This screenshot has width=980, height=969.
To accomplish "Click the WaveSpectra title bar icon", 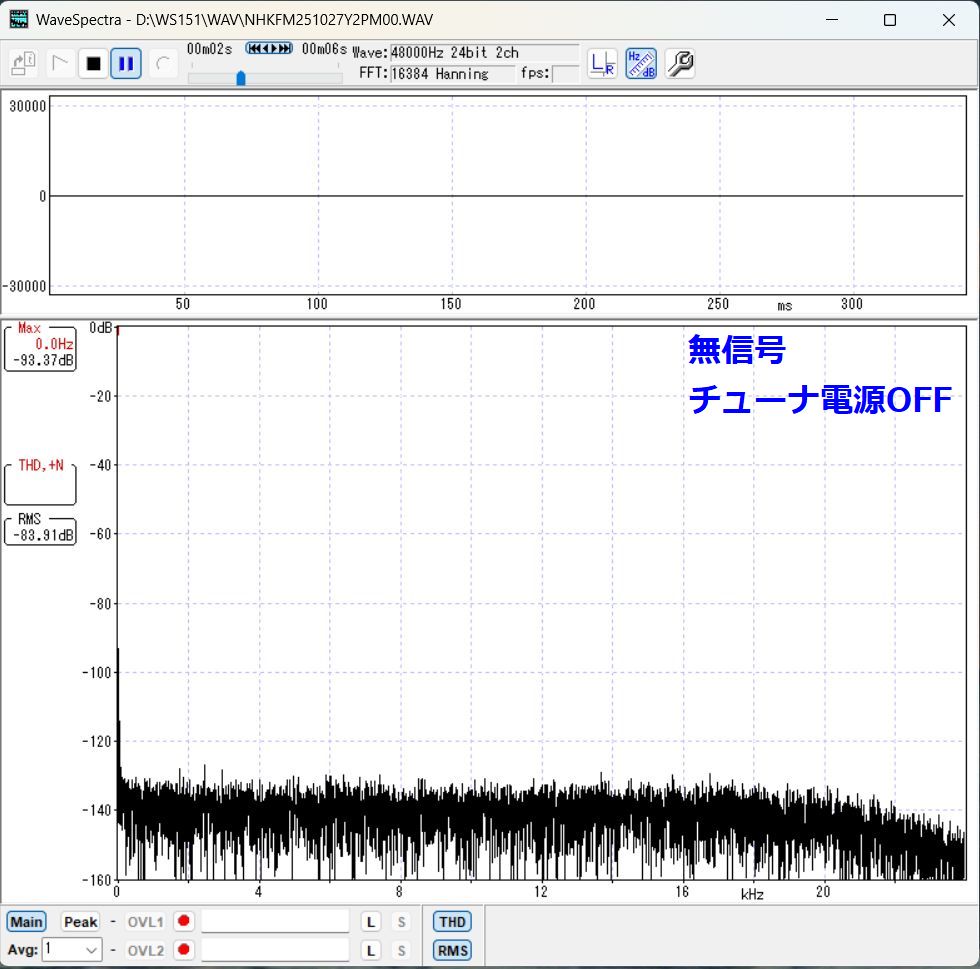I will click(x=19, y=20).
